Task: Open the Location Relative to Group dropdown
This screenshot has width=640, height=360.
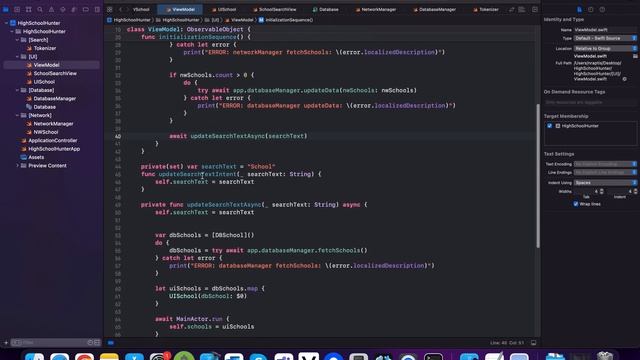Action: [x=605, y=48]
